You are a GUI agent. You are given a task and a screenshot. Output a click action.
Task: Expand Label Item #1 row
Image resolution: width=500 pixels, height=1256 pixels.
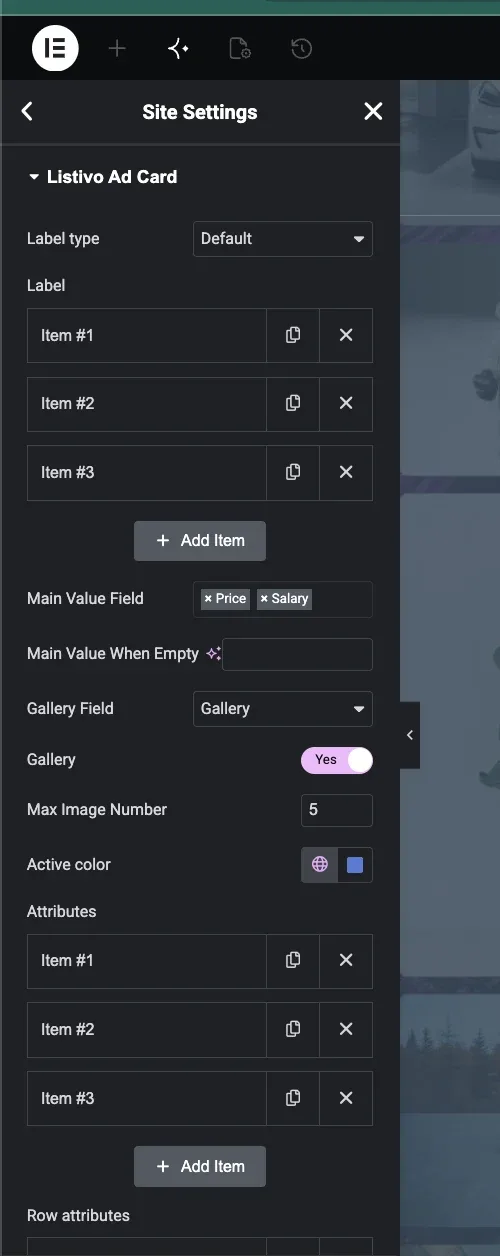point(147,335)
